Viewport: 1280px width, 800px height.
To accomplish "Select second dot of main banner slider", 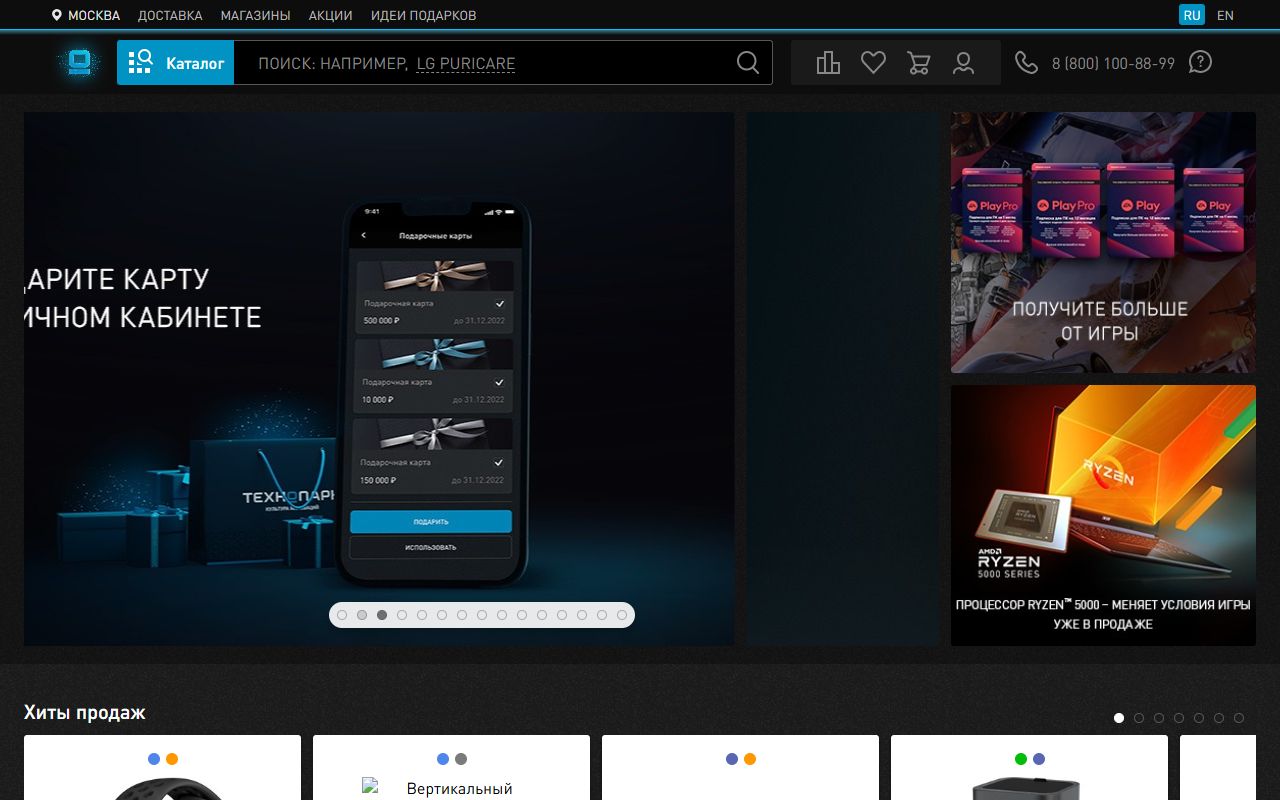I will click(x=362, y=615).
